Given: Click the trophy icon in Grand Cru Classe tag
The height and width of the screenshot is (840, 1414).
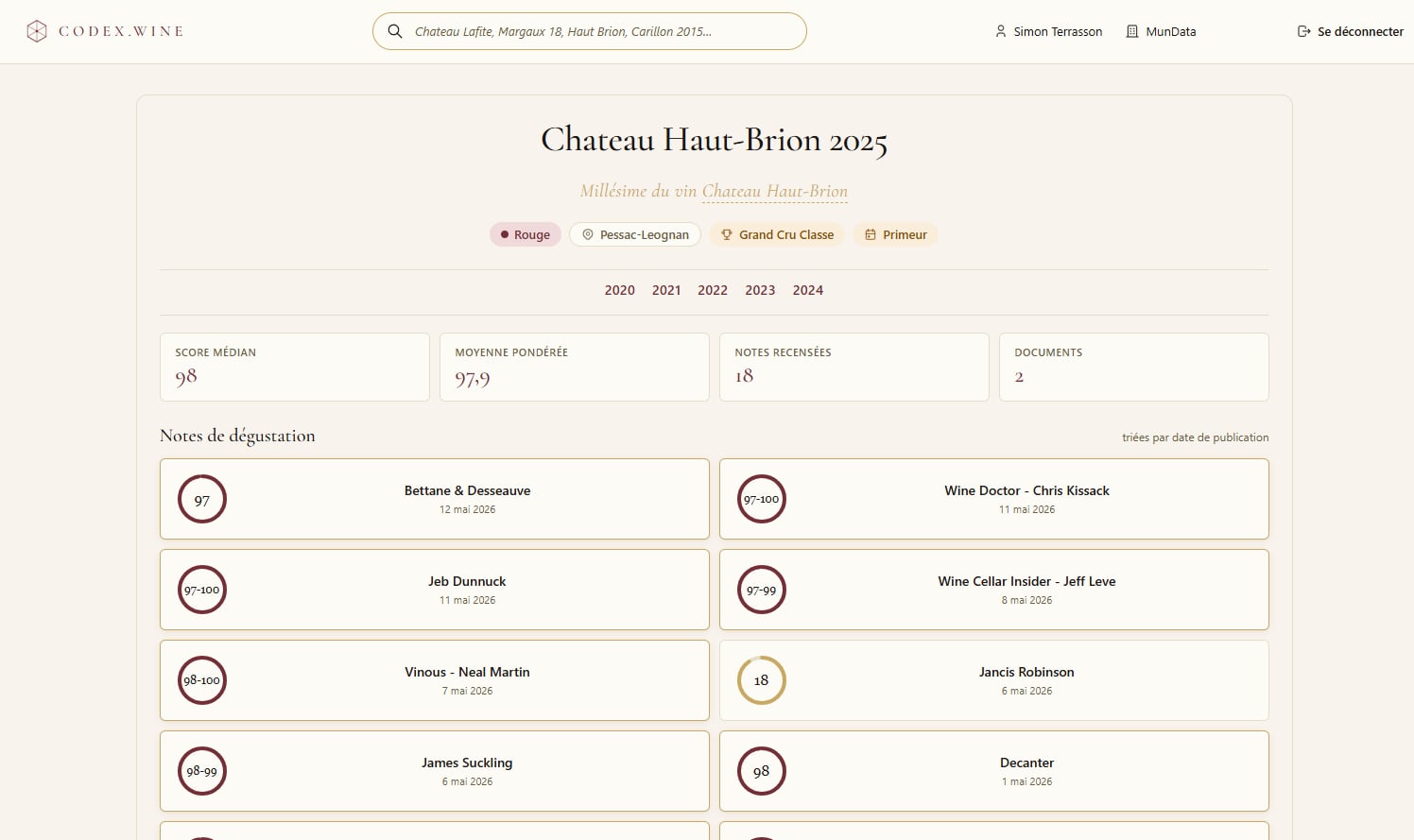Looking at the screenshot, I should [x=727, y=234].
